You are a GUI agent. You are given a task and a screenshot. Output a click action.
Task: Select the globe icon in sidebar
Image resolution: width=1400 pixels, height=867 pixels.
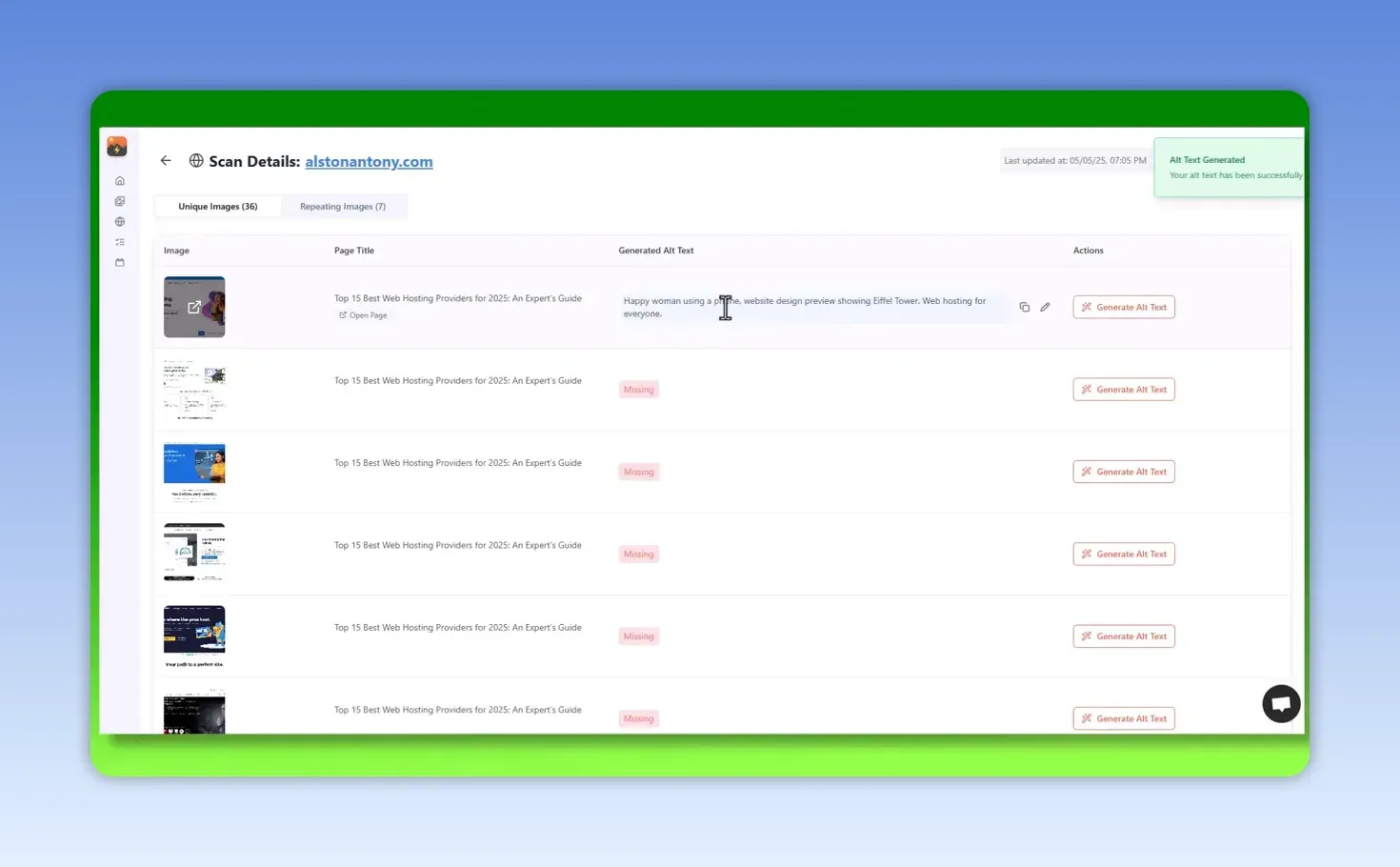120,222
